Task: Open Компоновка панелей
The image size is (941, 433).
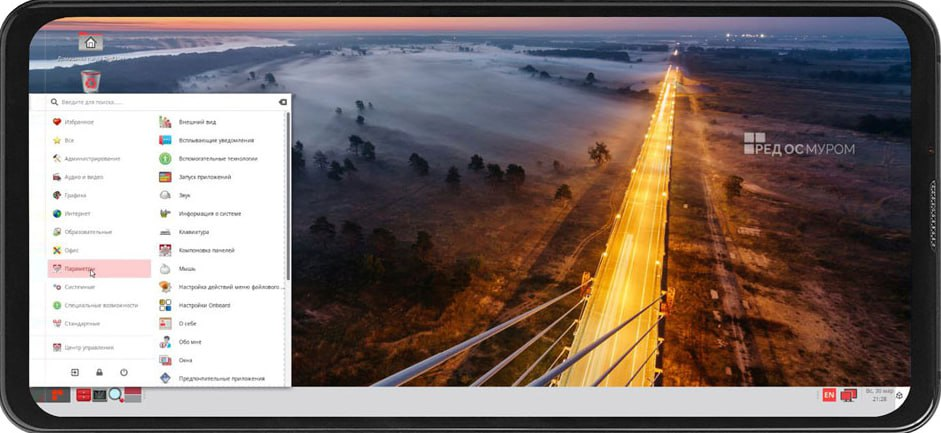Action: [x=221, y=250]
